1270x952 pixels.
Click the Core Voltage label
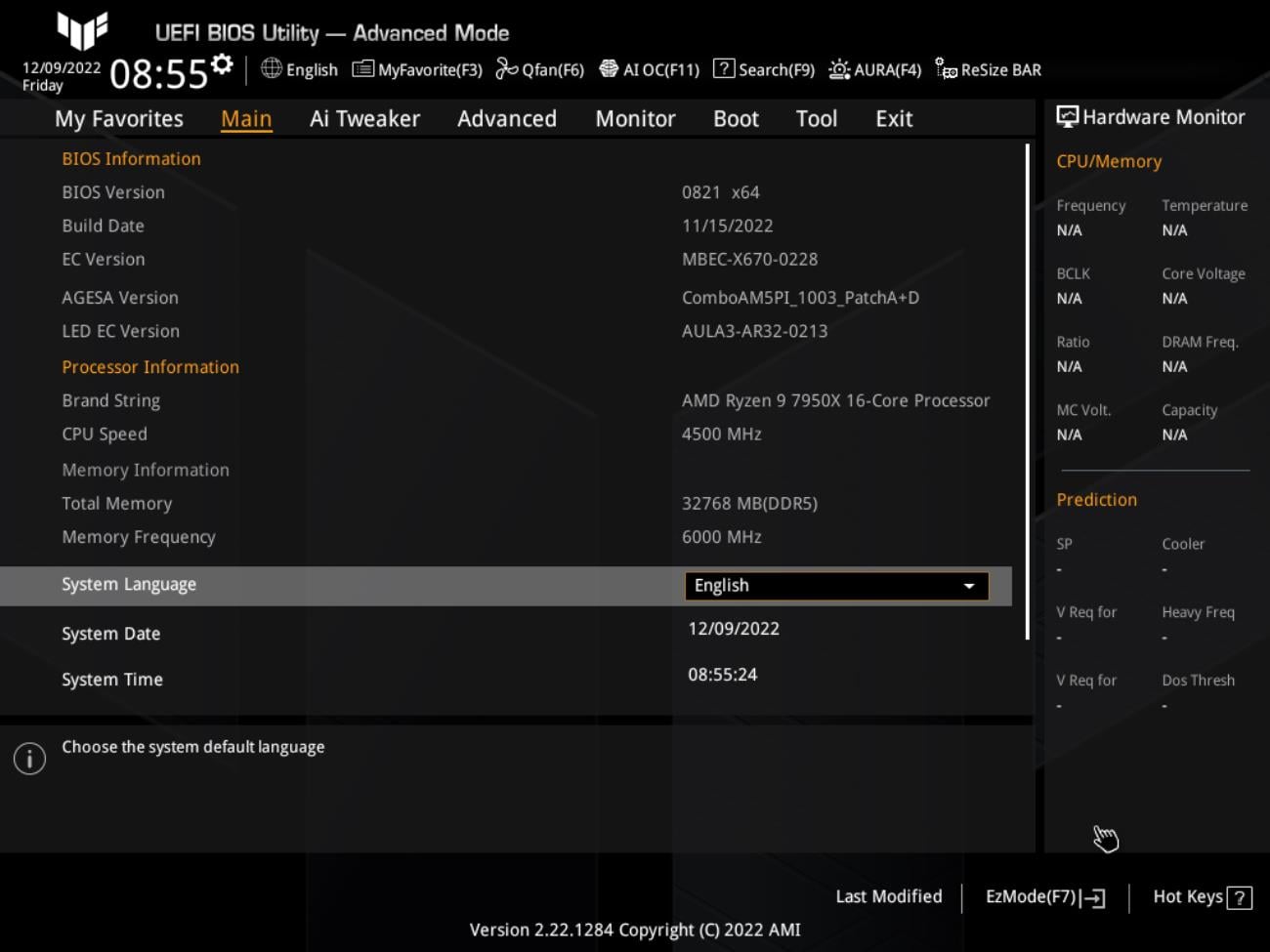(1204, 274)
